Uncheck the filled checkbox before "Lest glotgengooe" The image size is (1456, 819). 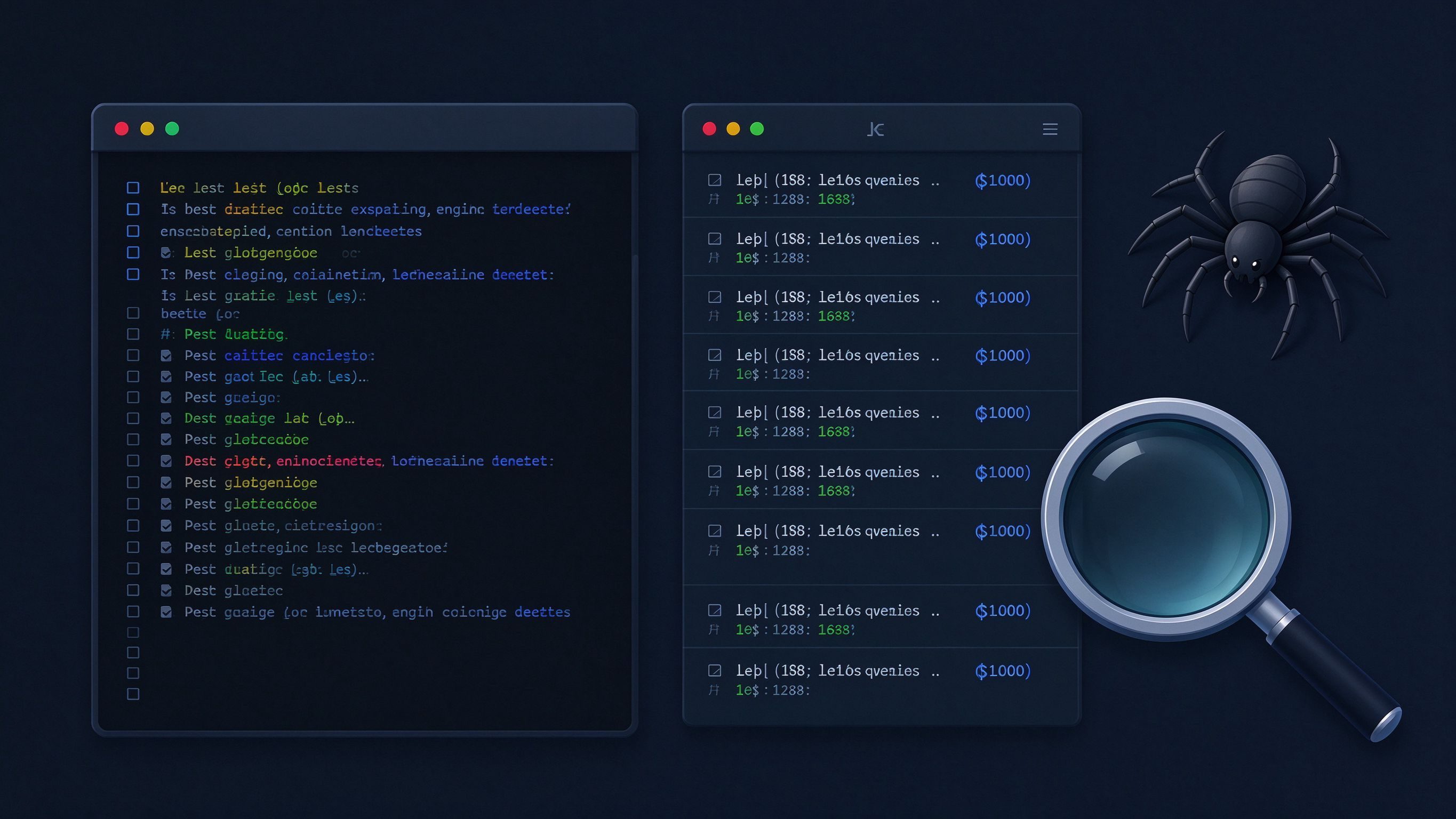coord(166,253)
